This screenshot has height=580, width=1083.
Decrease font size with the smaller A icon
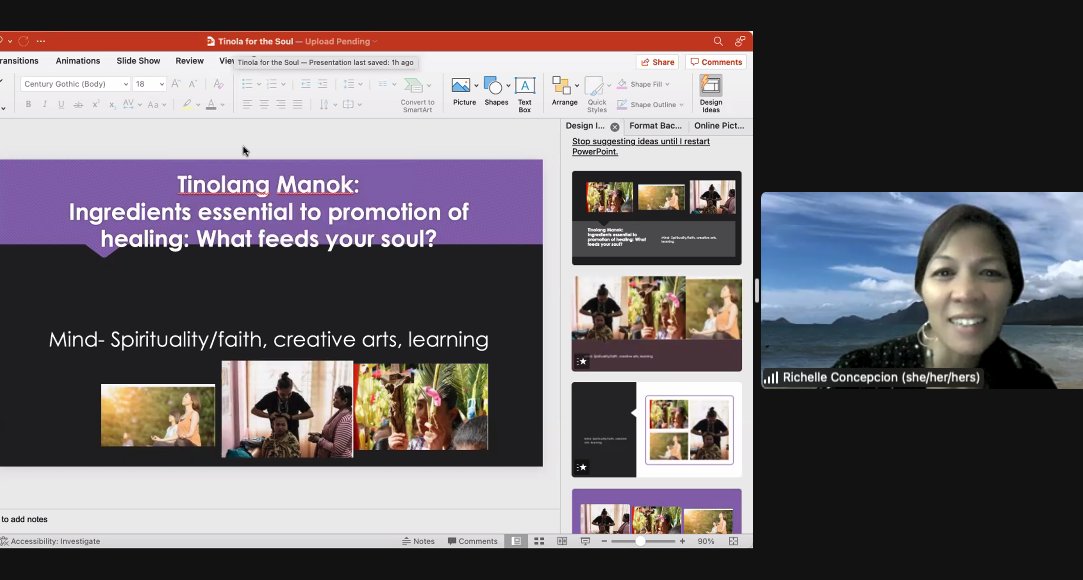click(x=193, y=84)
